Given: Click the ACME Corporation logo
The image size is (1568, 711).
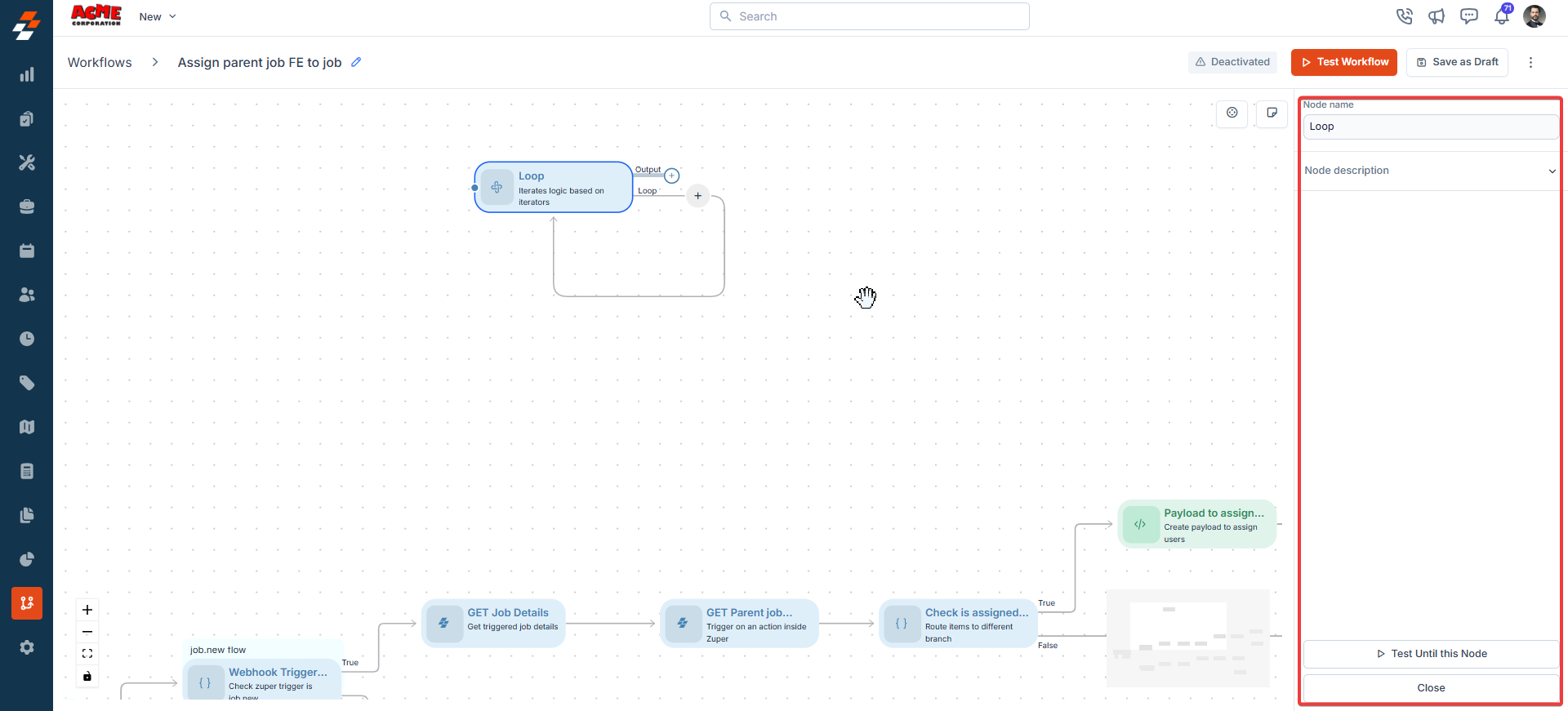Looking at the screenshot, I should (96, 16).
